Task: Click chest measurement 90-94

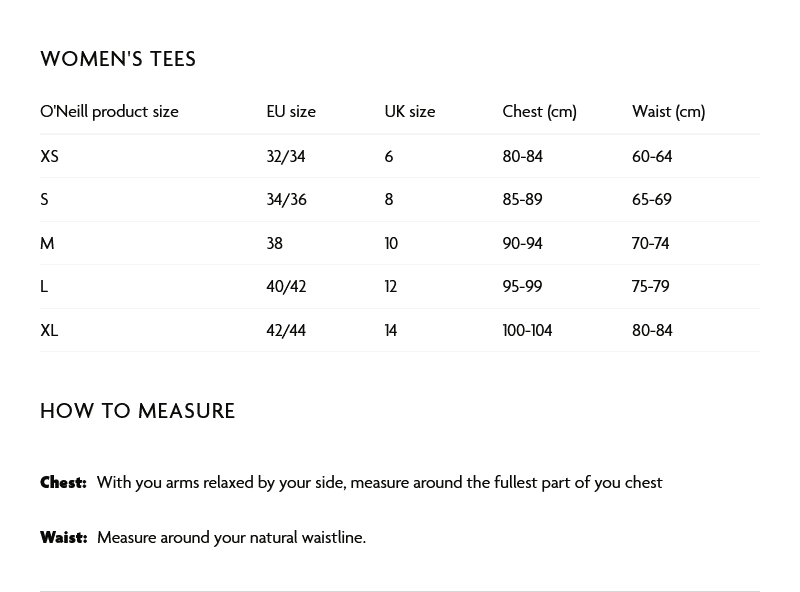Action: (522, 243)
